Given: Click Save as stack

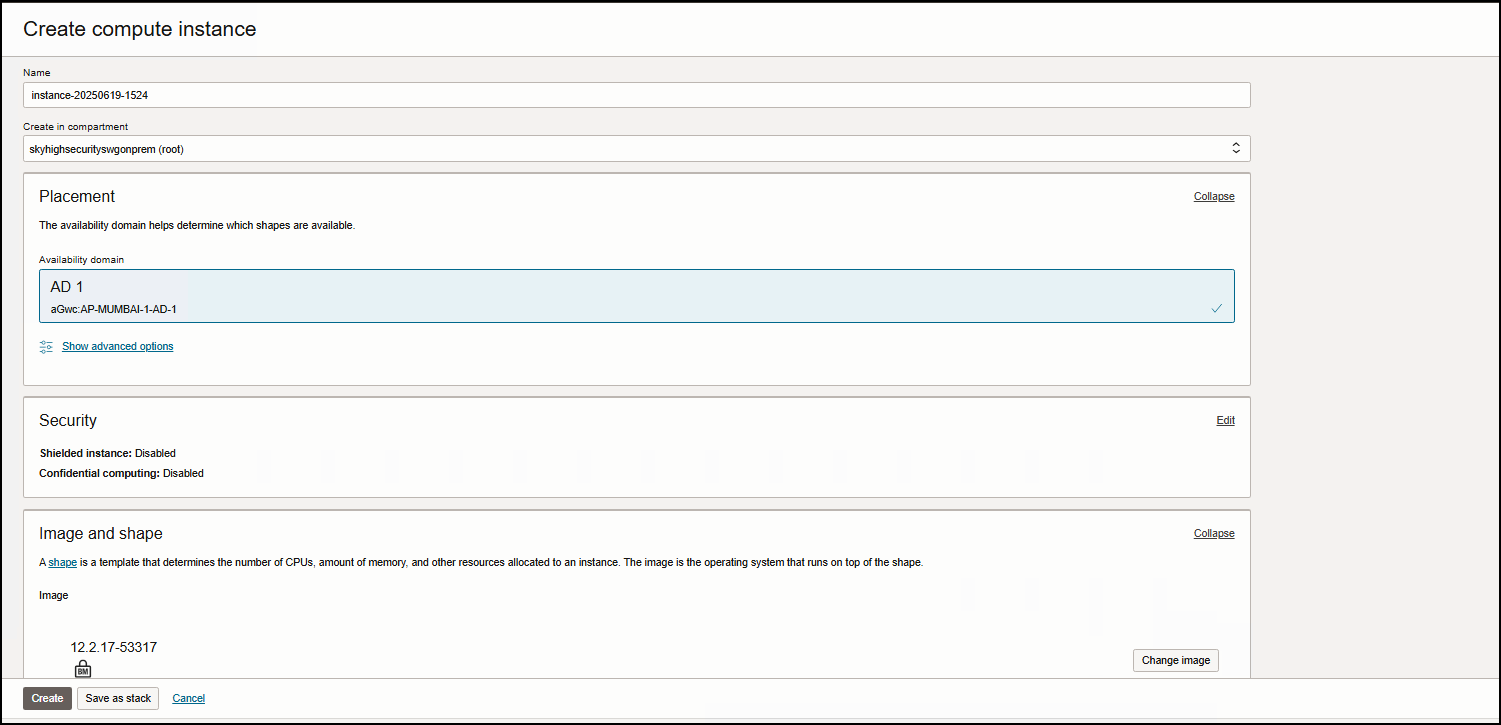Looking at the screenshot, I should (118, 698).
